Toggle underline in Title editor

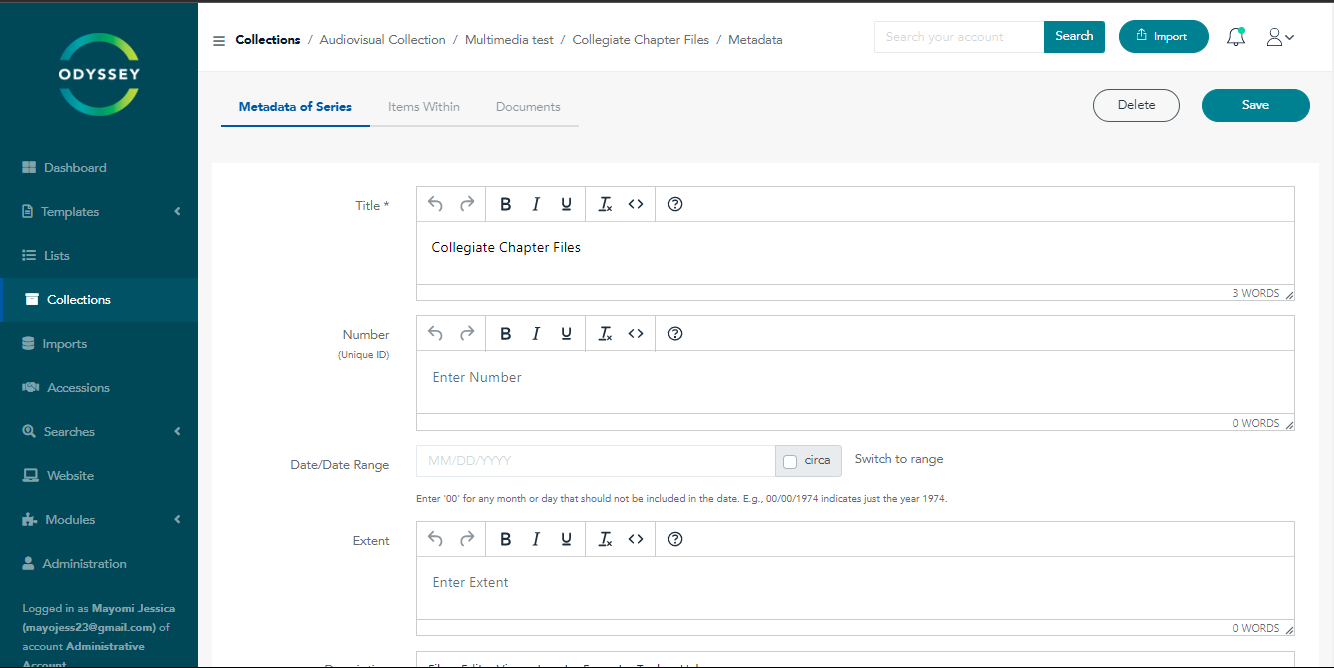(x=566, y=204)
